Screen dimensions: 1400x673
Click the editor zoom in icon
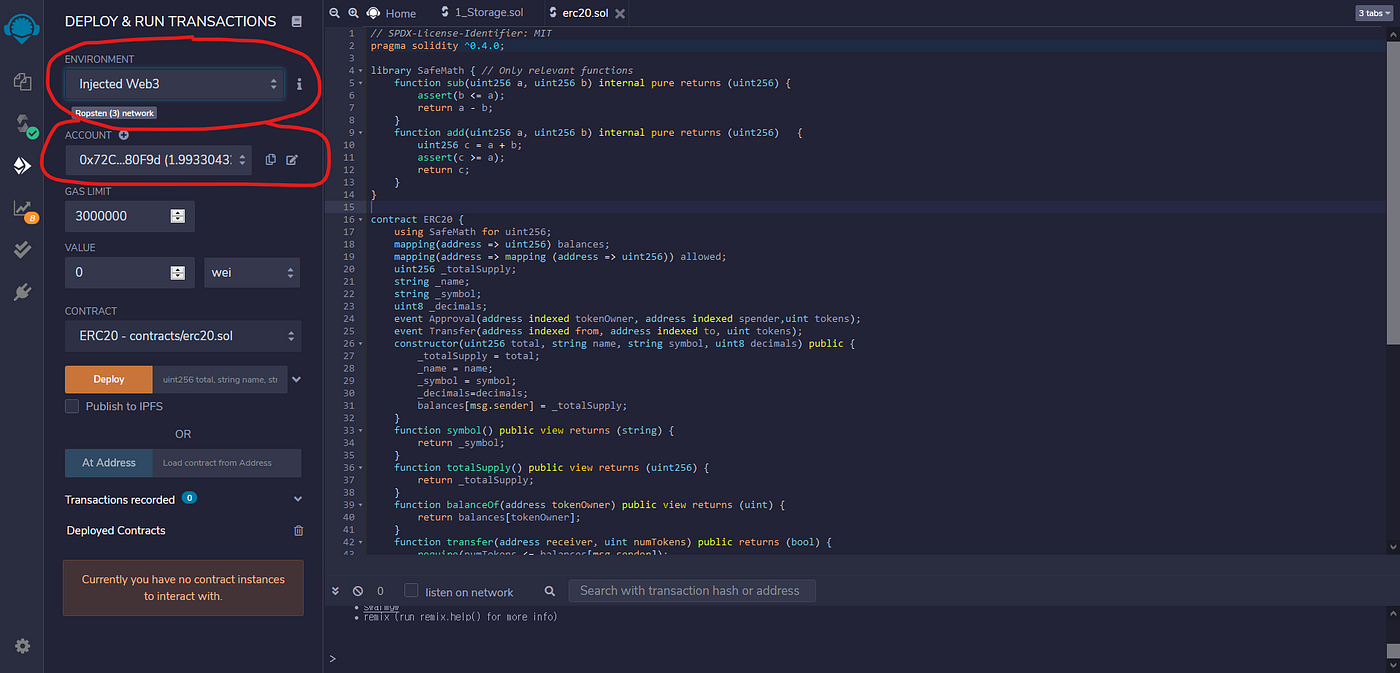click(x=353, y=13)
